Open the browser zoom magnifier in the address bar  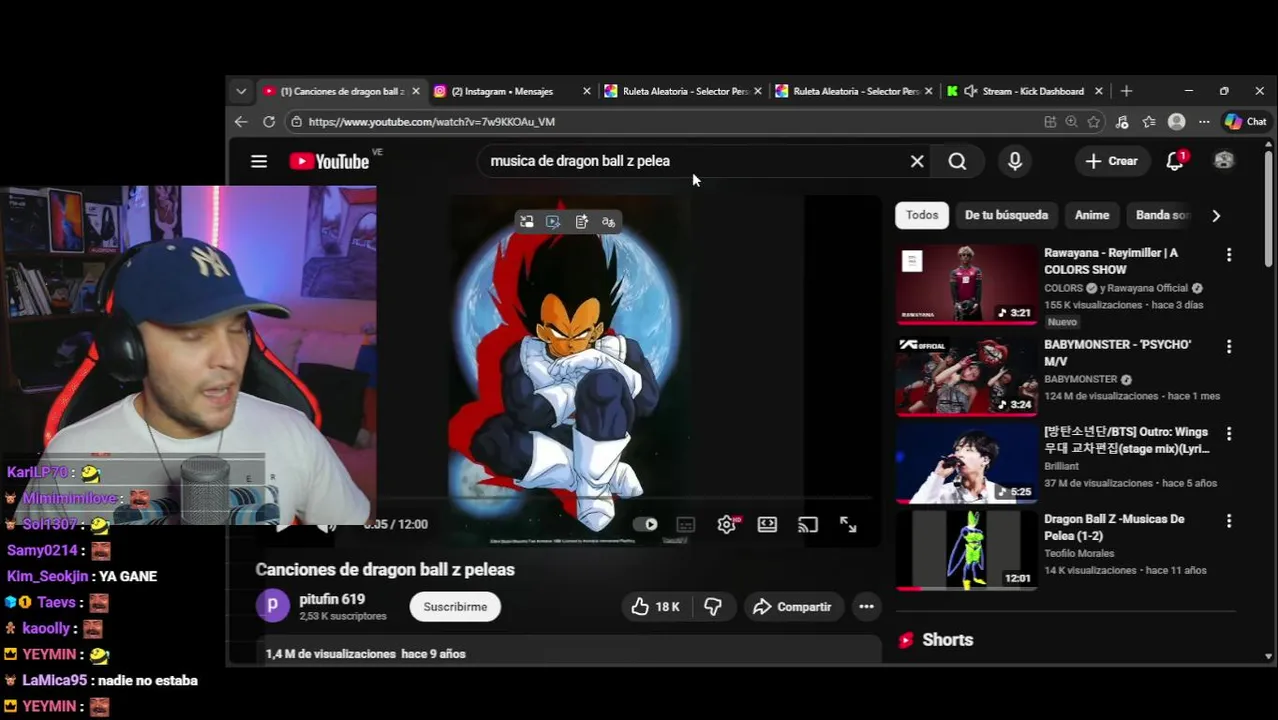coord(1072,122)
